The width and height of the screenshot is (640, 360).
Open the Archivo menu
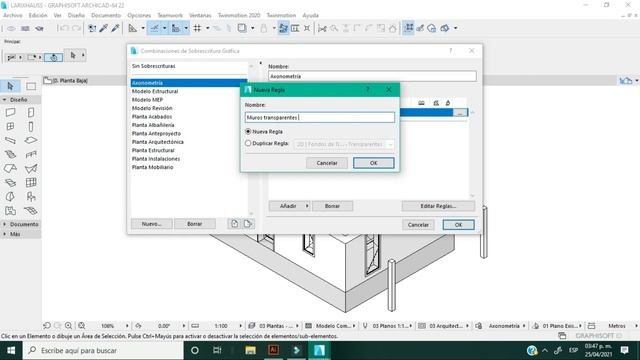[x=13, y=15]
